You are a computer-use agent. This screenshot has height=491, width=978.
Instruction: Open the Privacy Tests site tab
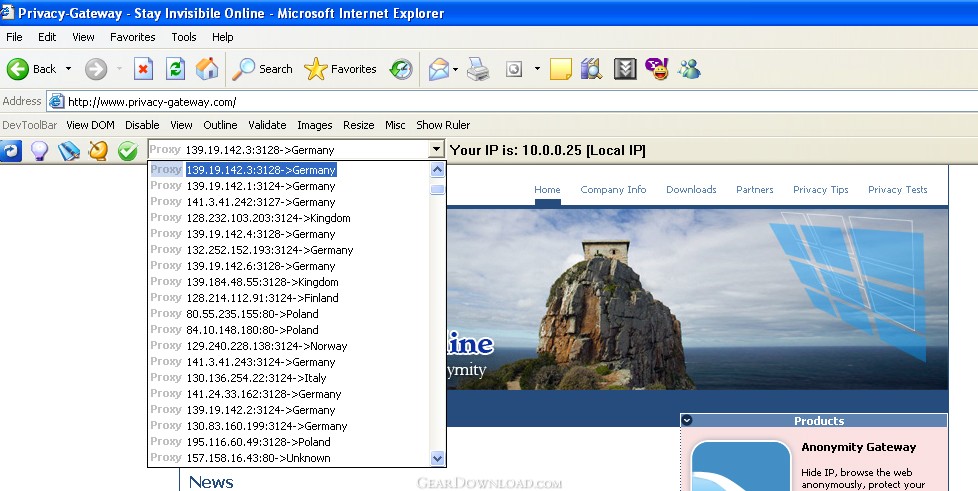click(x=898, y=190)
